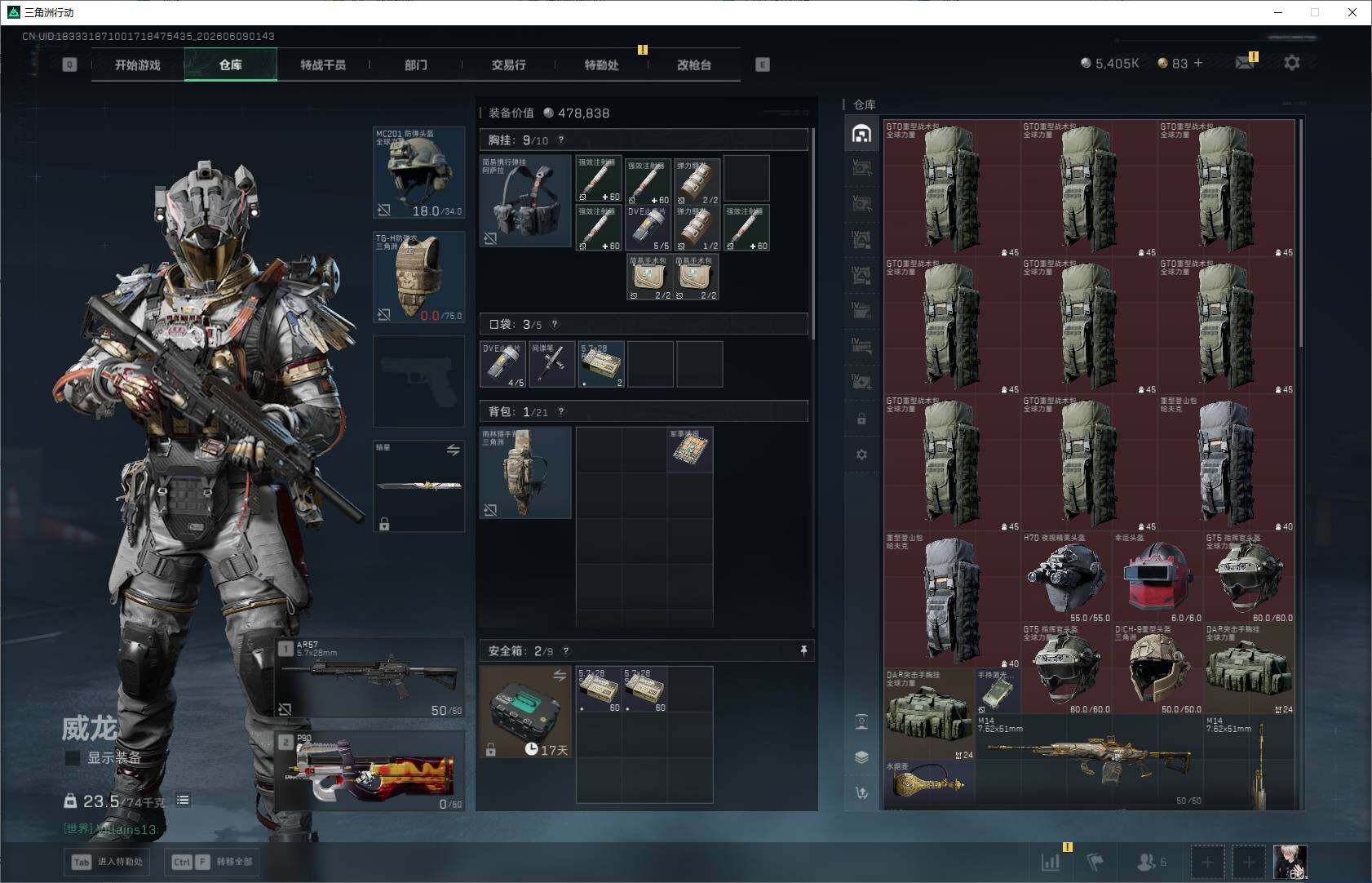This screenshot has height=883, width=1372.
Task: Select the DVE止痛片 with 4/5 uses
Action: [x=503, y=364]
